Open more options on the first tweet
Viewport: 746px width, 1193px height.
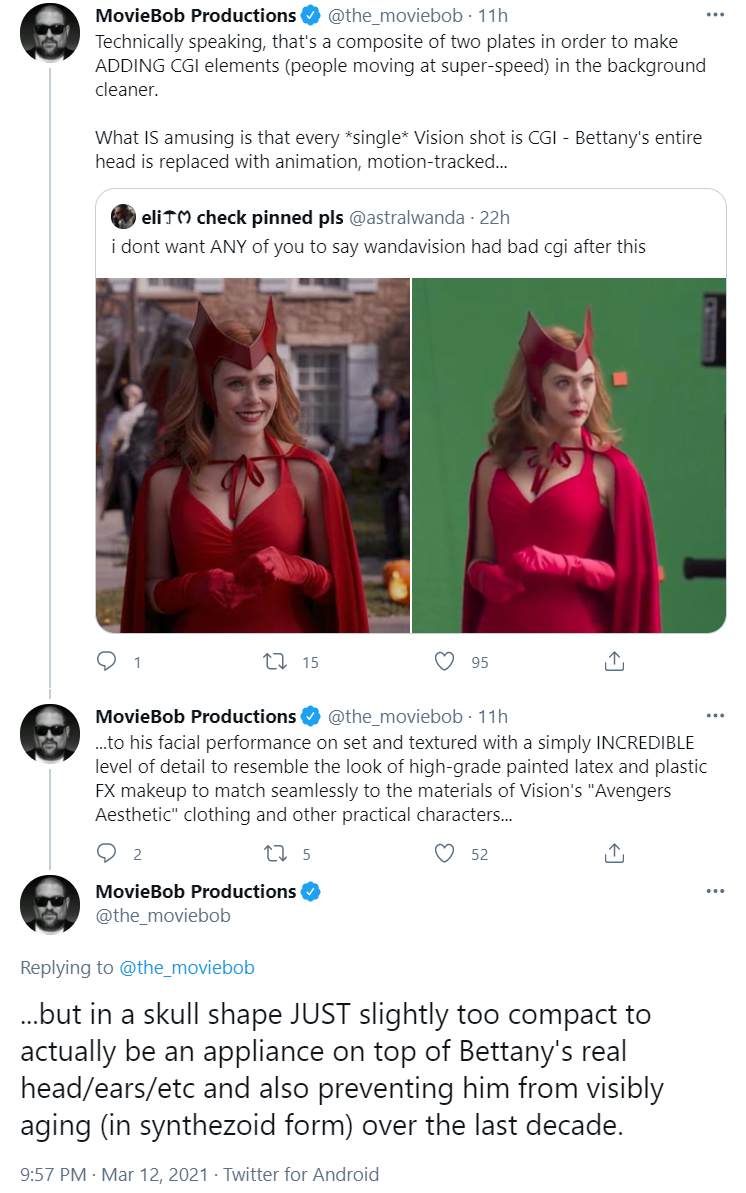click(716, 15)
